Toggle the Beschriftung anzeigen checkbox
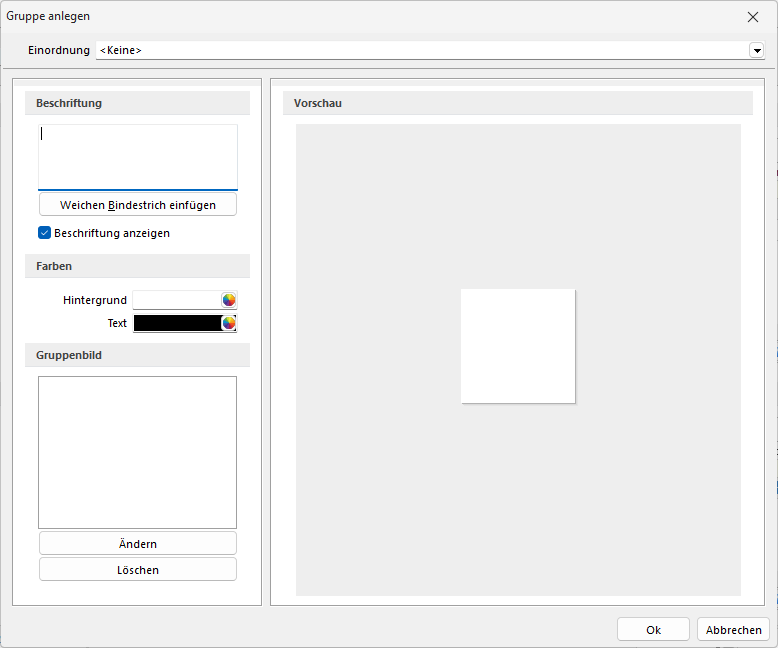This screenshot has width=778, height=648. [44, 233]
